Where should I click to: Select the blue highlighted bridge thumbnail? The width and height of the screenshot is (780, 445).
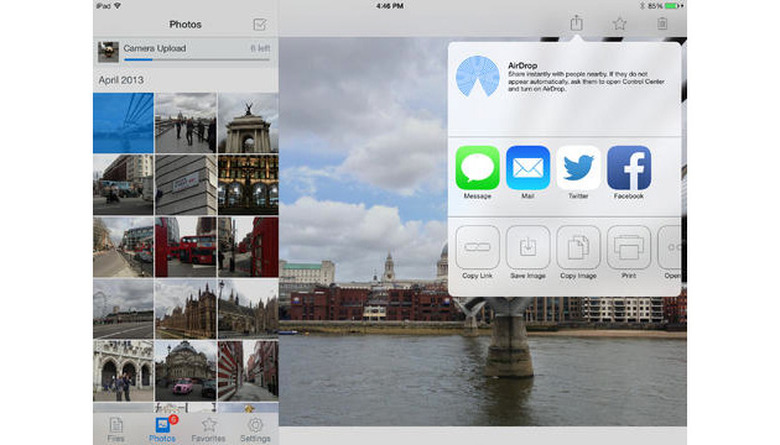coord(123,123)
